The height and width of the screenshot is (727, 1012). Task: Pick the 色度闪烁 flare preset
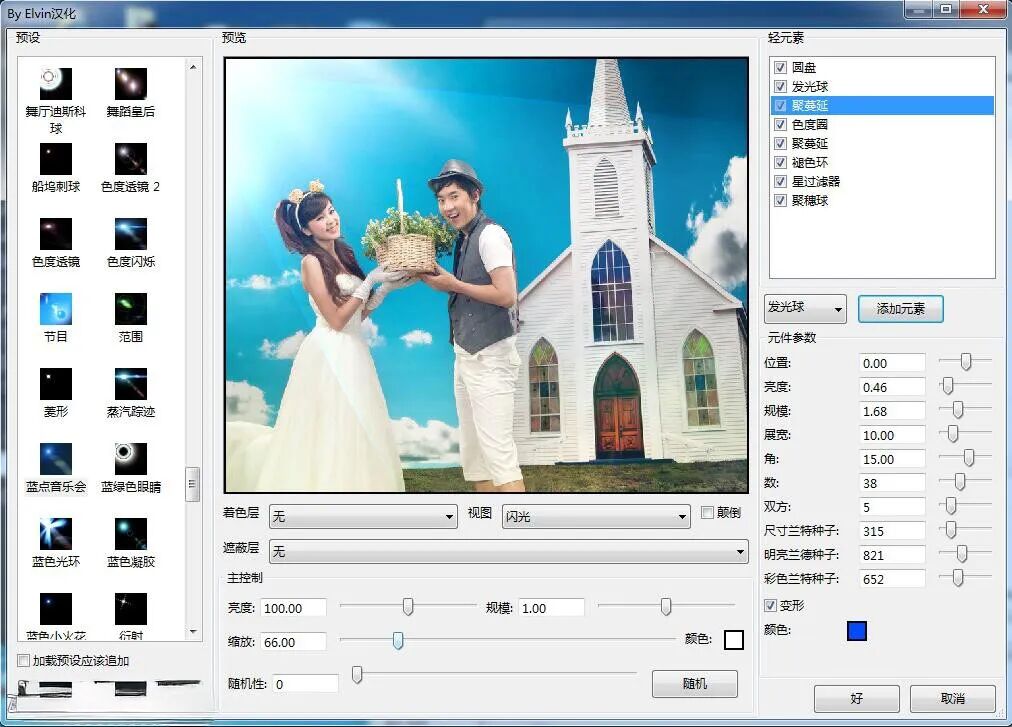click(x=131, y=233)
